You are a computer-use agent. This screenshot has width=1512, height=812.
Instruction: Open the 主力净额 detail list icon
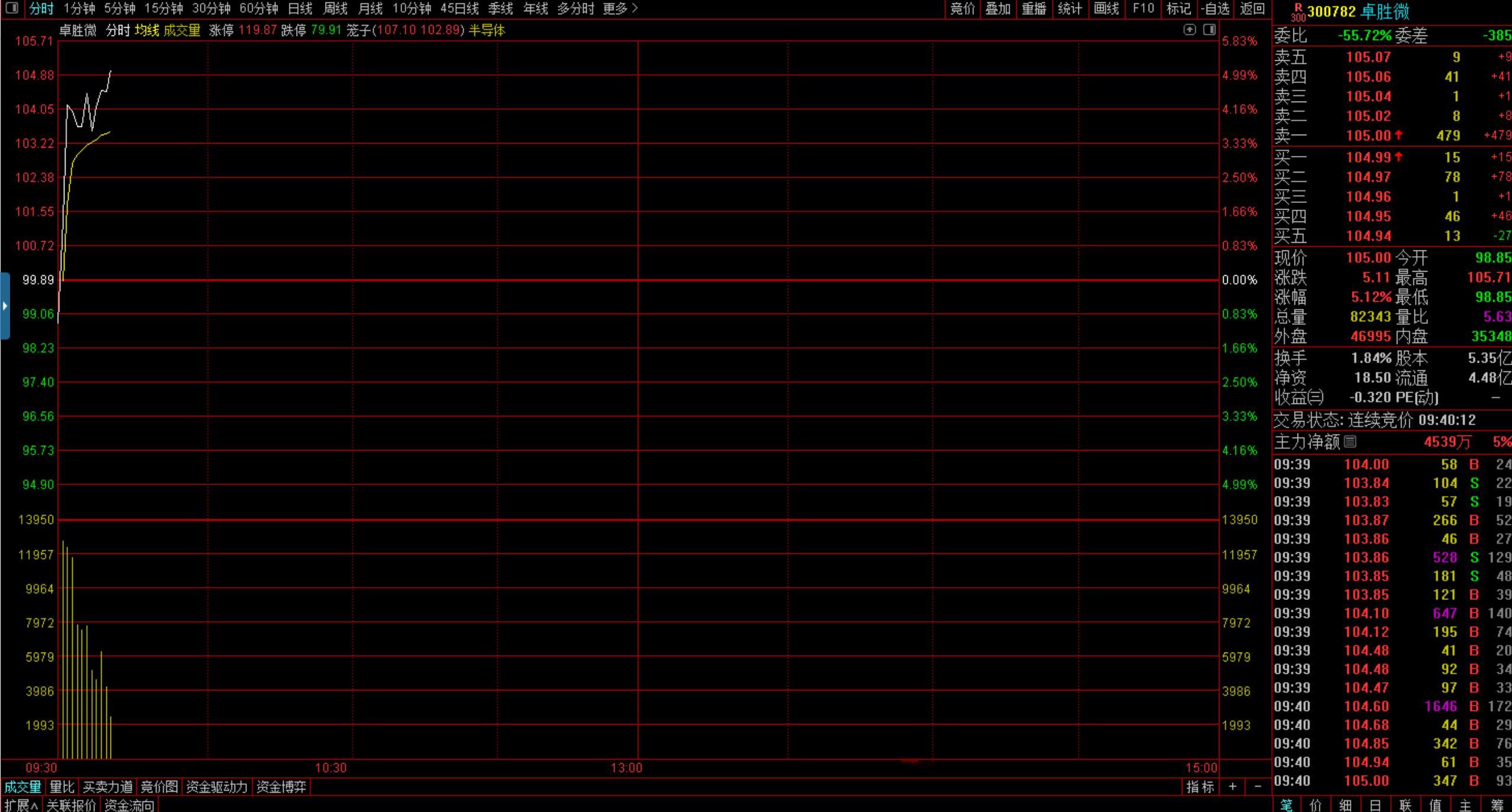(1350, 441)
